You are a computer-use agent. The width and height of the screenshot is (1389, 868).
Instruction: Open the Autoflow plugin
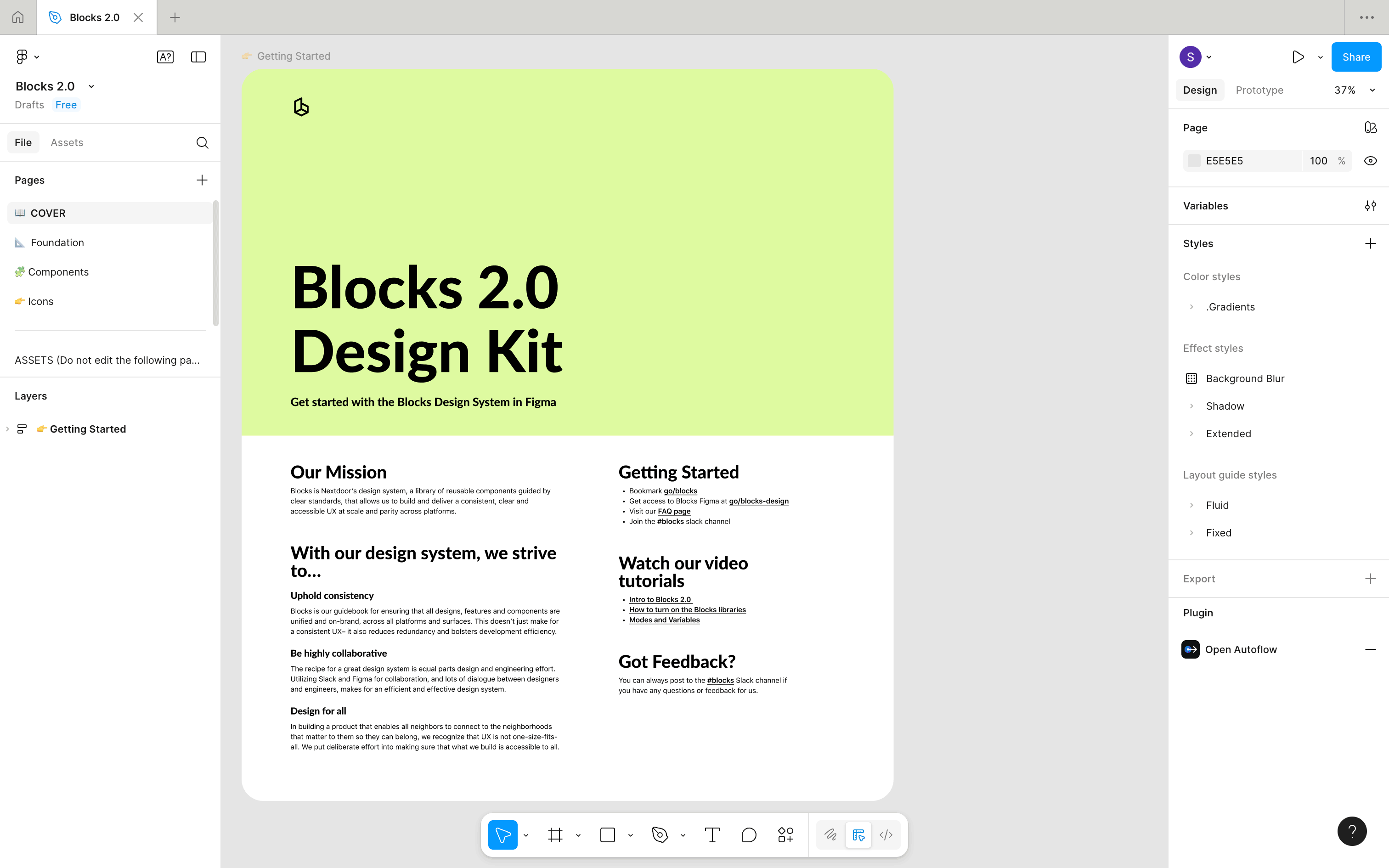point(1241,649)
